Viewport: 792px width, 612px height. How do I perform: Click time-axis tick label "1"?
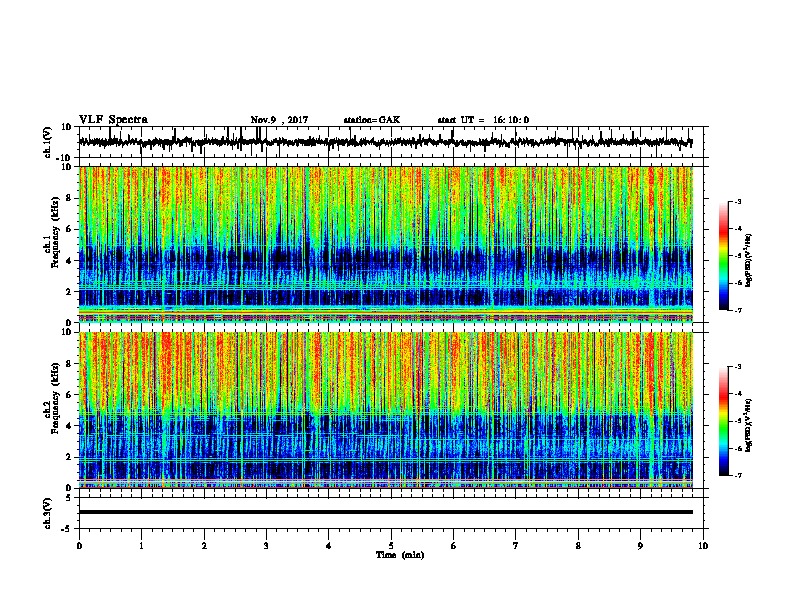(x=141, y=546)
